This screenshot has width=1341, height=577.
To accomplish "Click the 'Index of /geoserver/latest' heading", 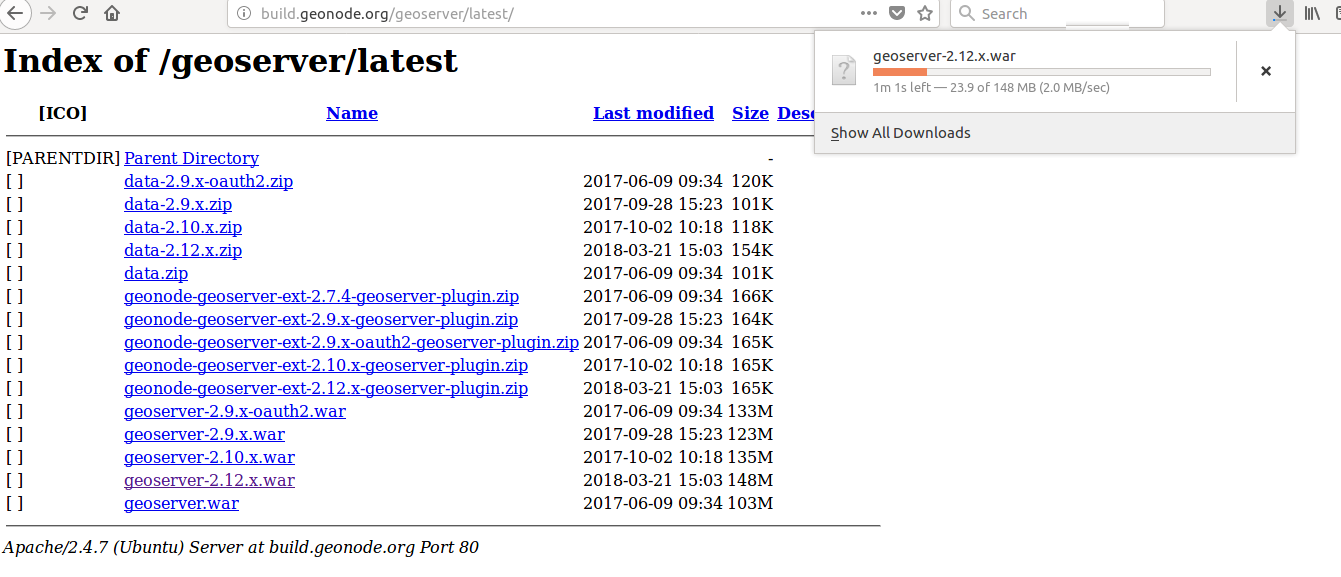I will pyautogui.click(x=230, y=61).
